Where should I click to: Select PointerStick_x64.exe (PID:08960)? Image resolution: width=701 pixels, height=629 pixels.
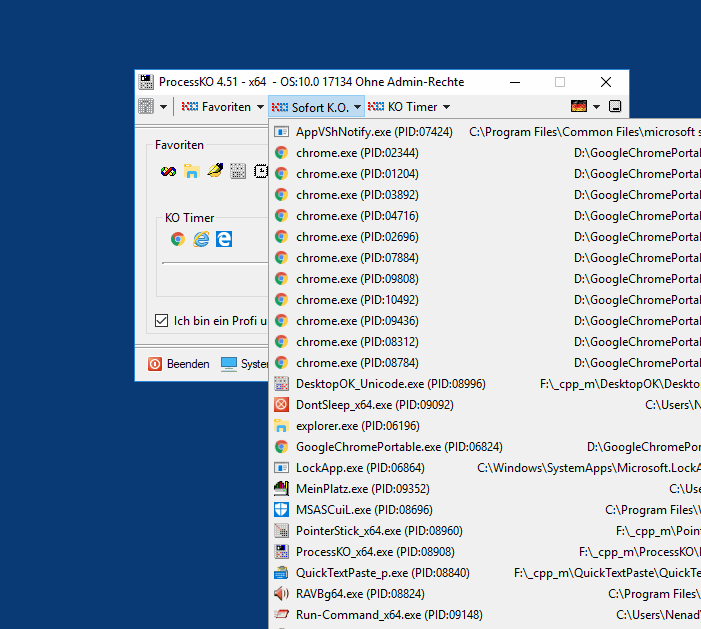coord(485,531)
